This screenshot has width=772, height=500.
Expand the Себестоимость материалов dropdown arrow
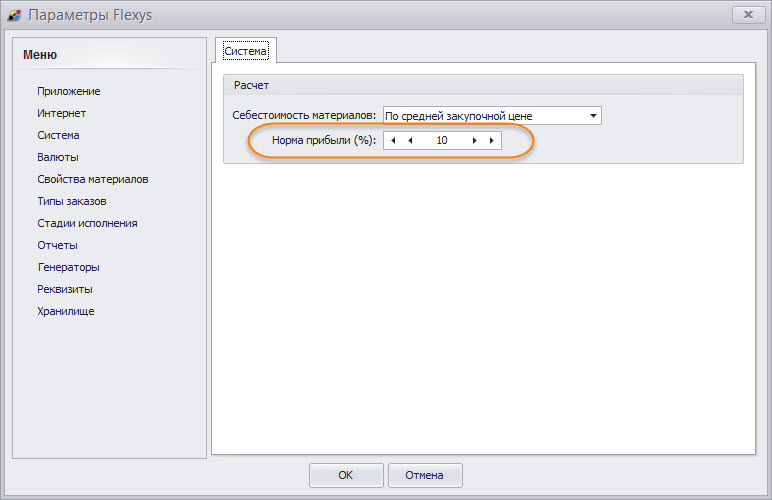pos(594,116)
